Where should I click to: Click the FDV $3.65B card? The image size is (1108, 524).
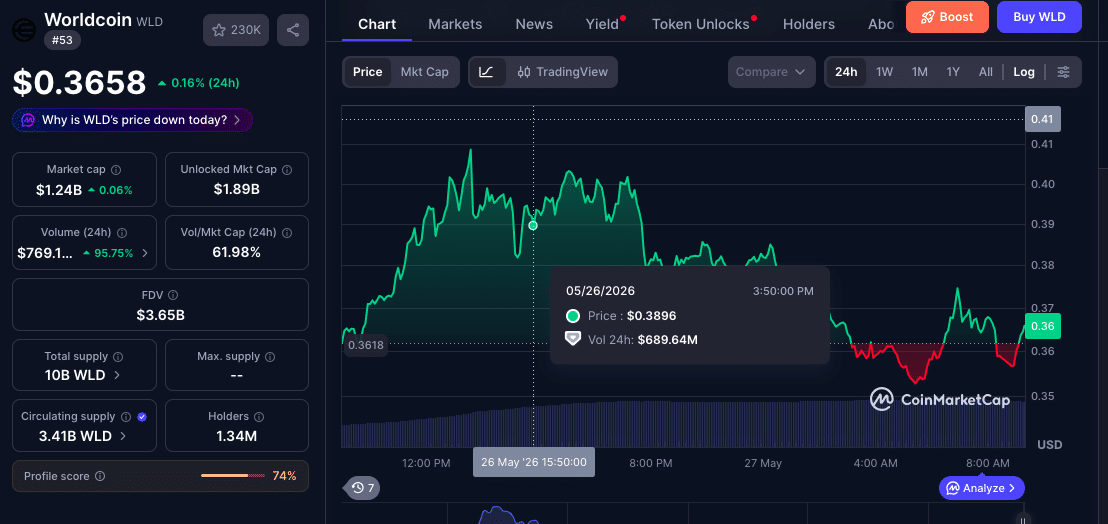[160, 304]
